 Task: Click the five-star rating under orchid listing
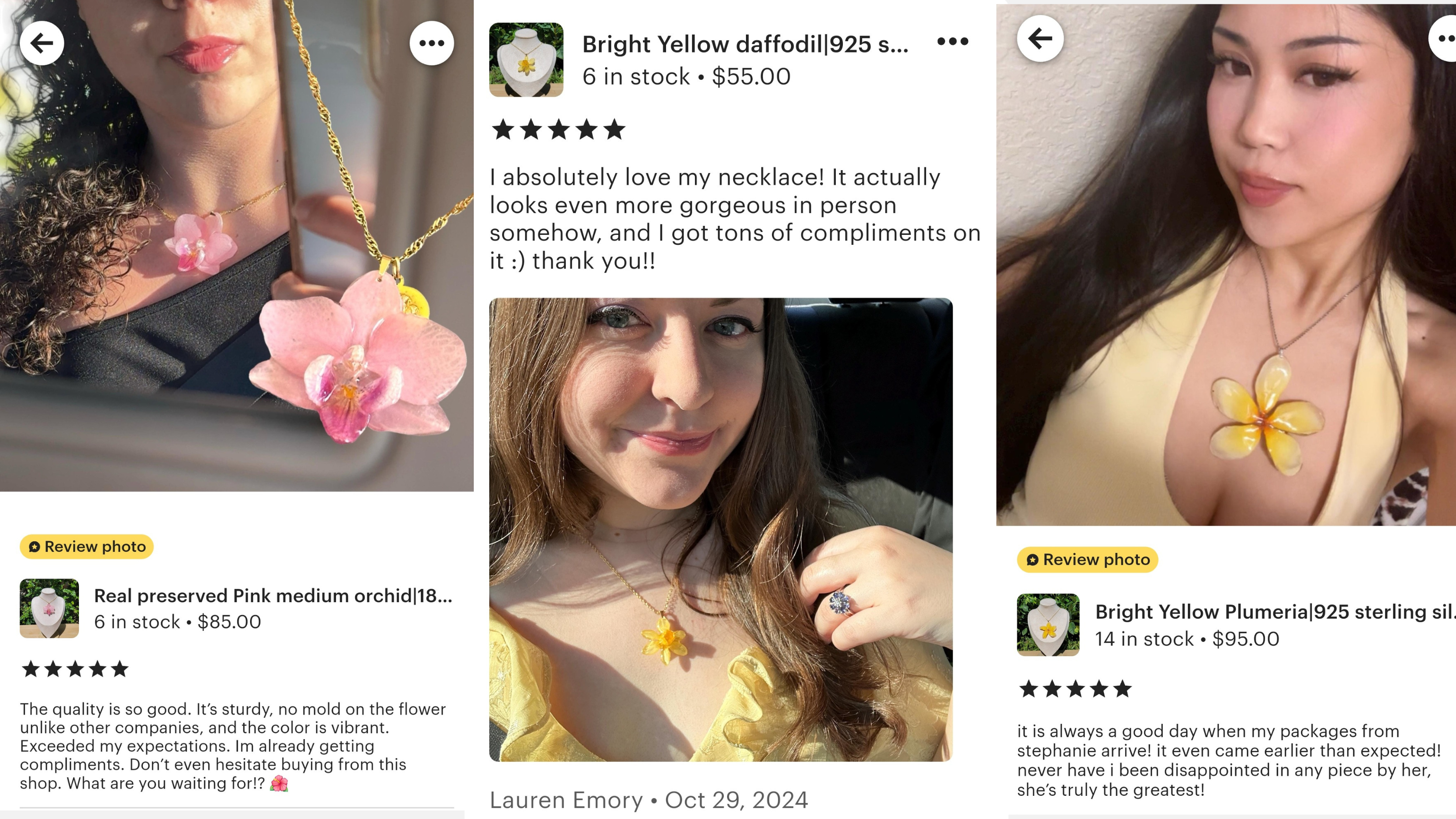(x=75, y=669)
